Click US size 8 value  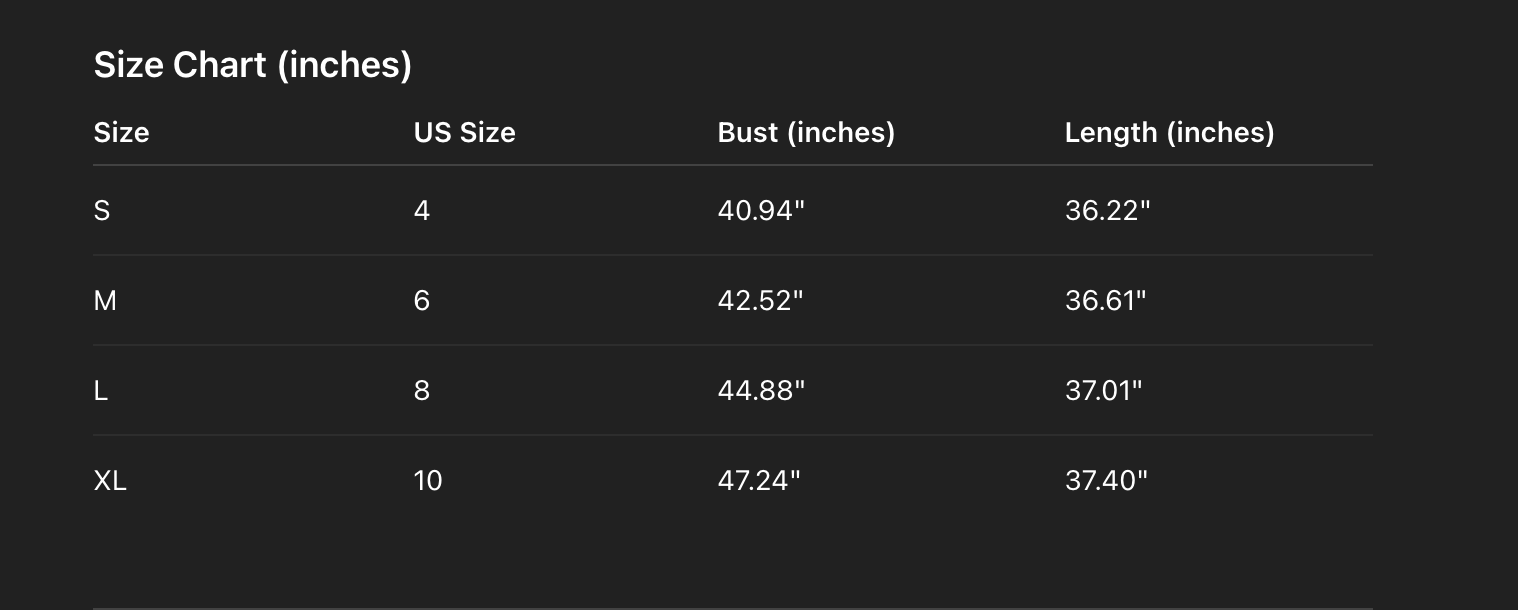[422, 391]
